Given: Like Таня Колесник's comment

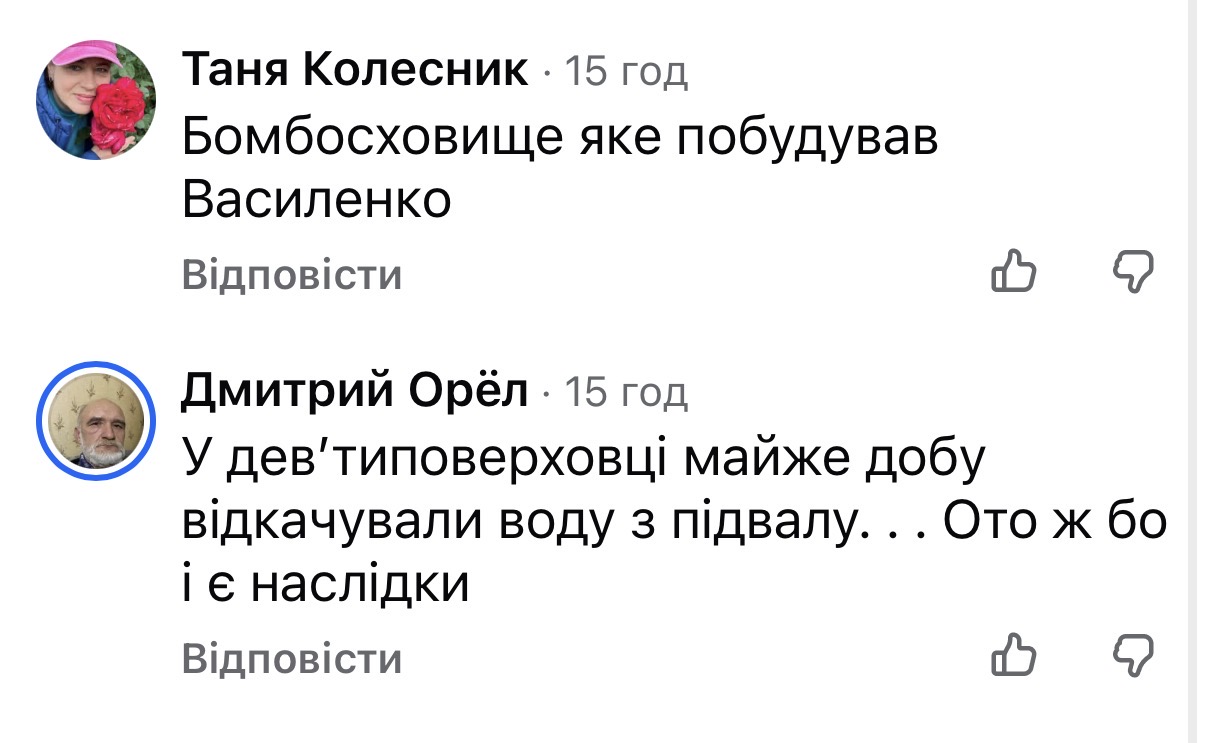Looking at the screenshot, I should [x=1012, y=273].
